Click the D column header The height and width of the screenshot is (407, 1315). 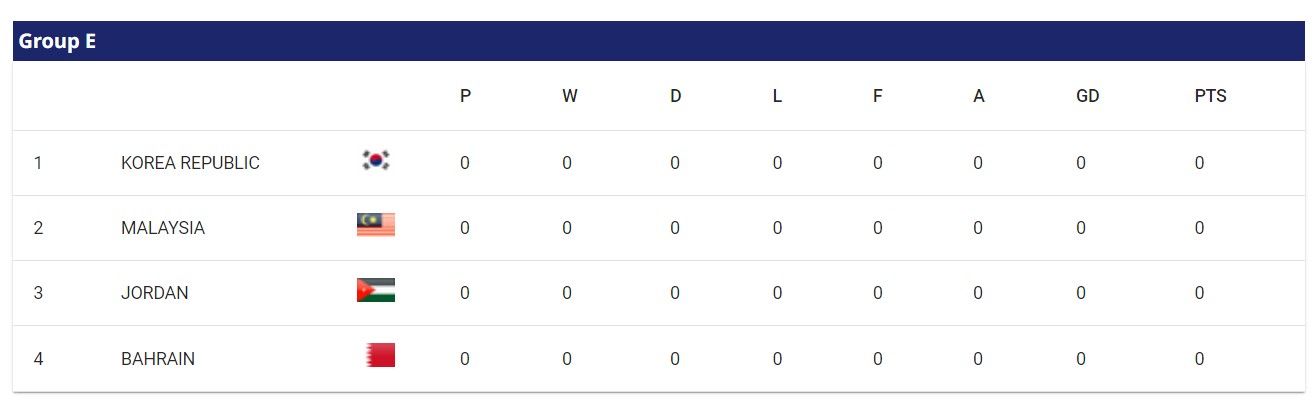(676, 96)
